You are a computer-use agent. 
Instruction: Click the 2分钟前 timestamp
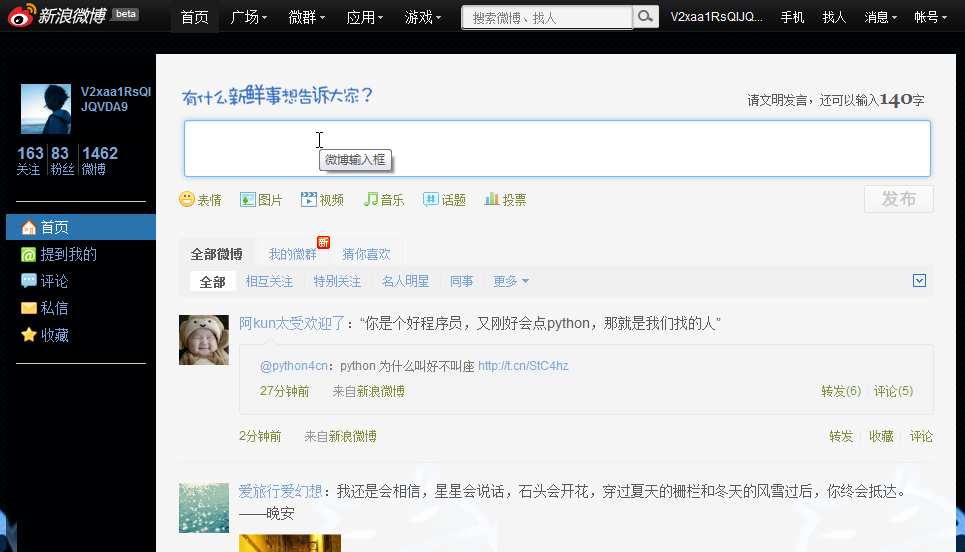(x=260, y=436)
